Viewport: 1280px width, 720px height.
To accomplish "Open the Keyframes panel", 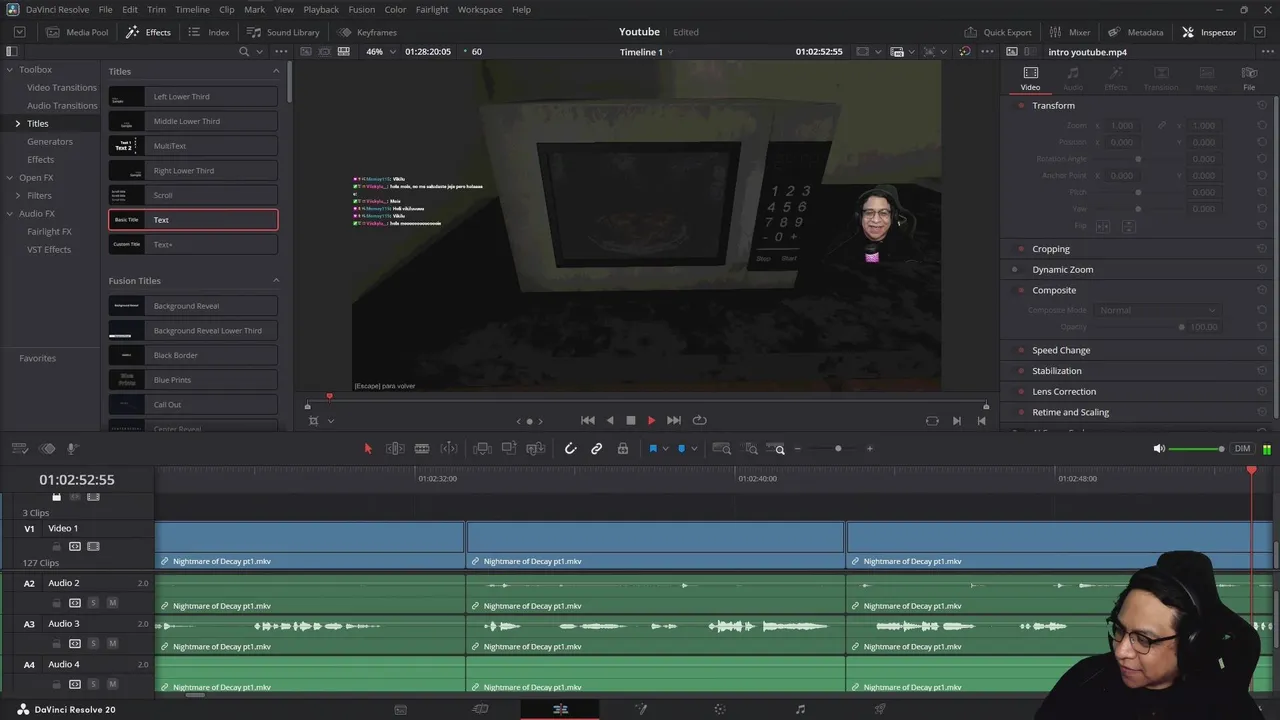I will coord(368,32).
